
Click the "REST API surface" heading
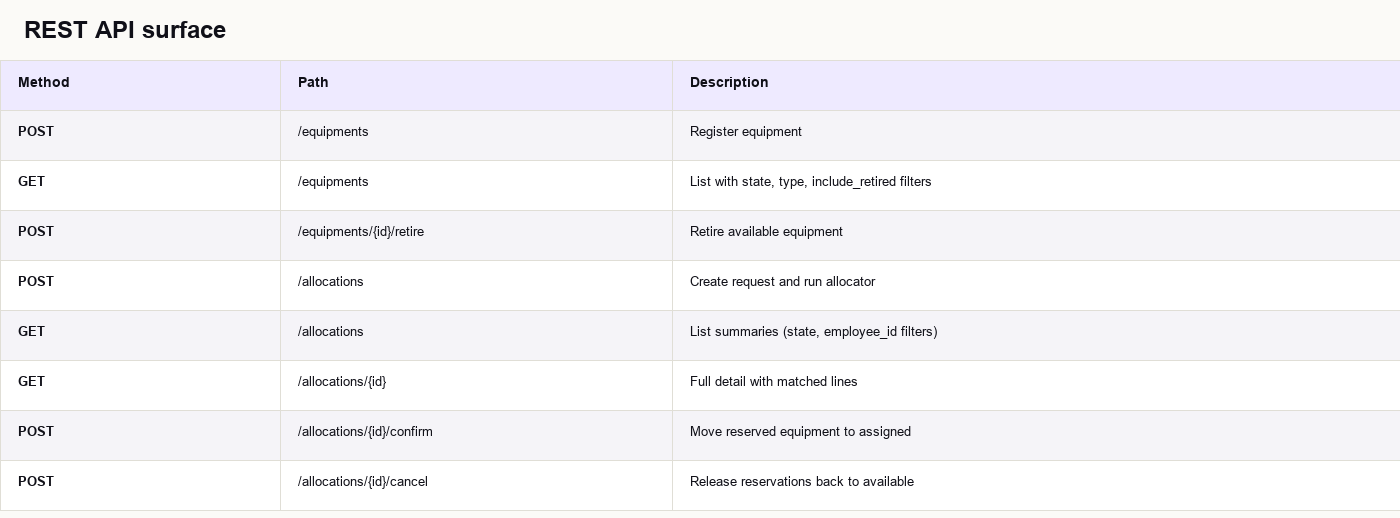coord(125,30)
